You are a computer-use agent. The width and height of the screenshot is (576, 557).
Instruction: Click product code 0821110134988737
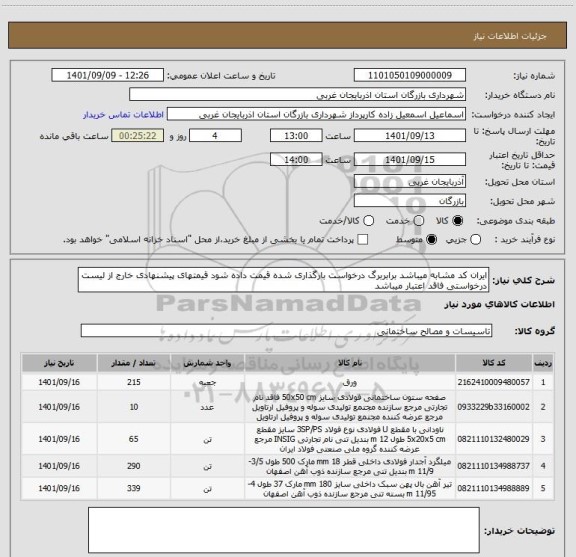pos(493,466)
